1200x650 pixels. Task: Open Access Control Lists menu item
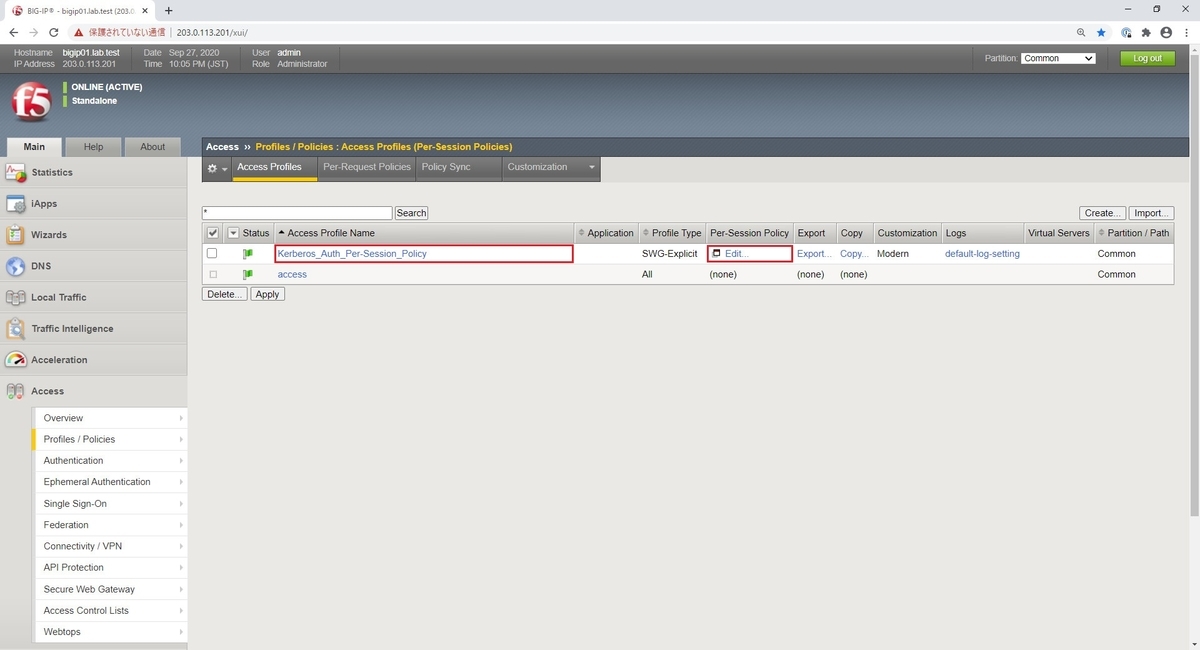pos(110,610)
